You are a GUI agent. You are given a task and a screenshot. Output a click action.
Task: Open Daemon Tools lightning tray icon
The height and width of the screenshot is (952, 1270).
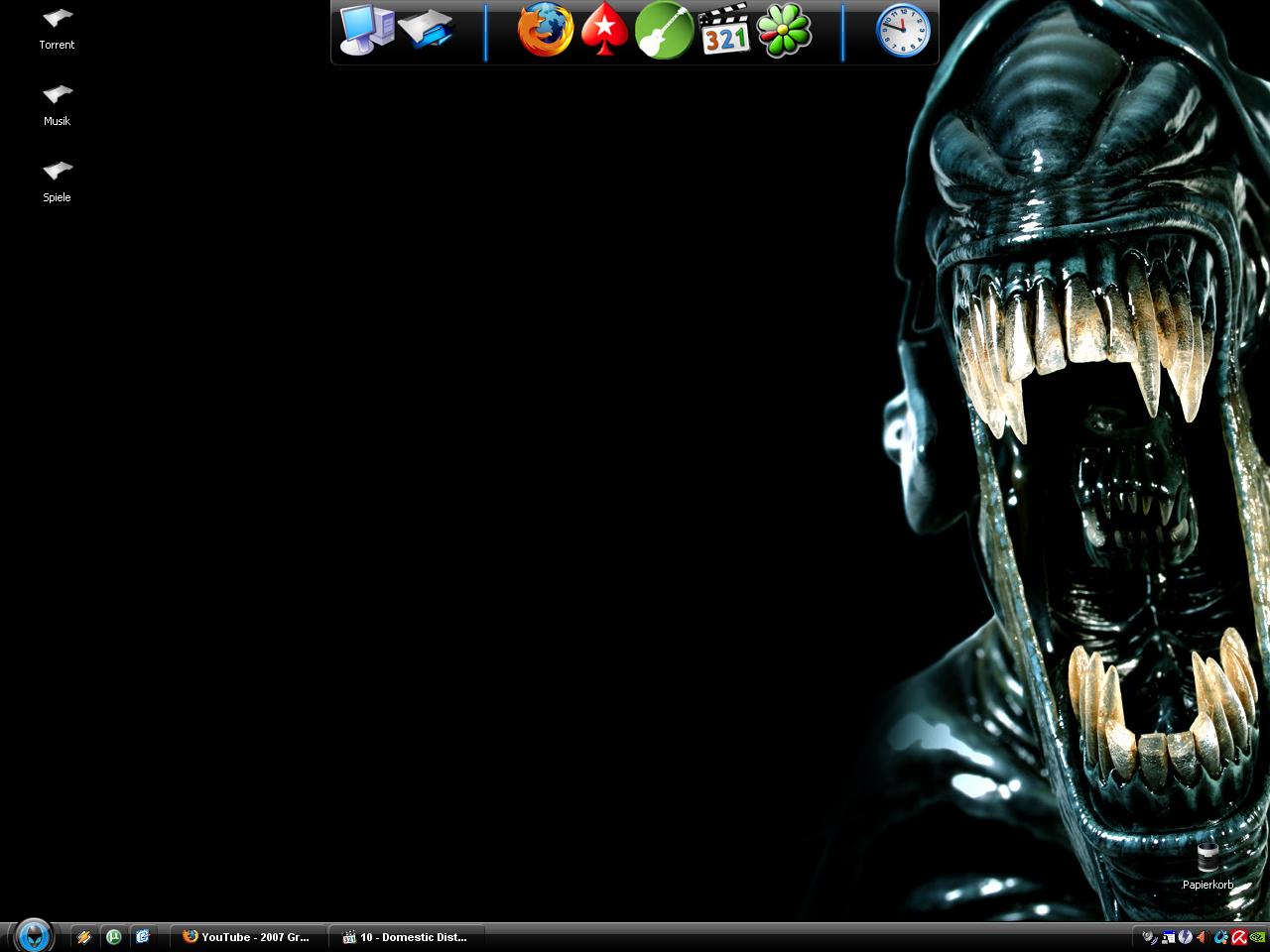[1185, 937]
